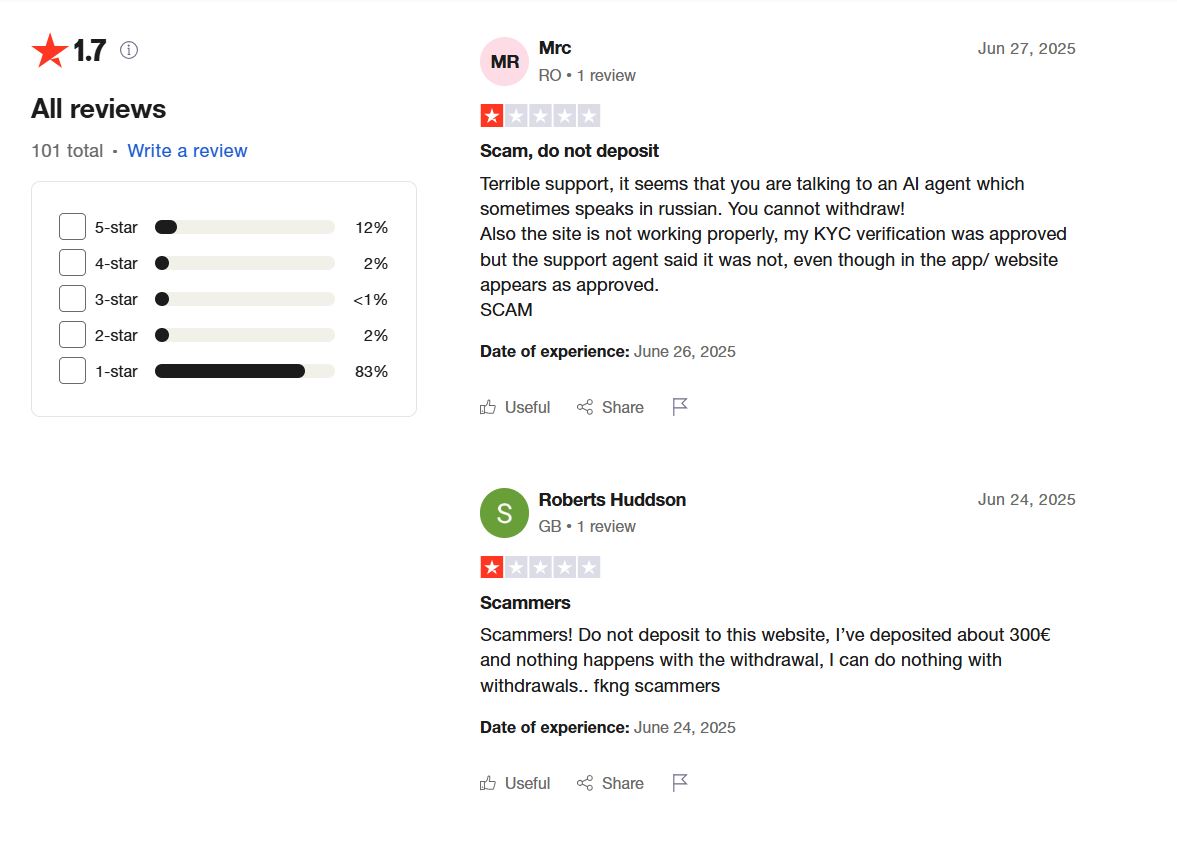Click the MR avatar thumbnail
The width and height of the screenshot is (1177, 842).
pos(504,62)
